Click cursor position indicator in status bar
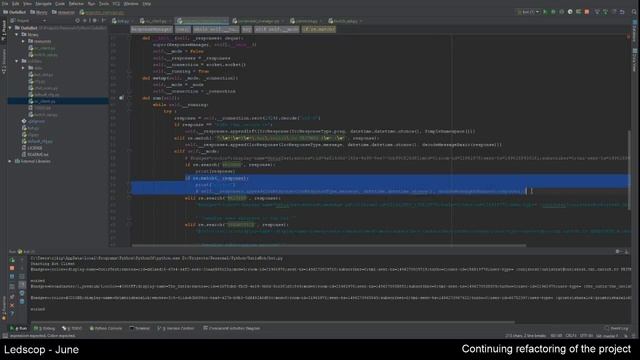Screen dimensions: 640x360 click(556, 336)
